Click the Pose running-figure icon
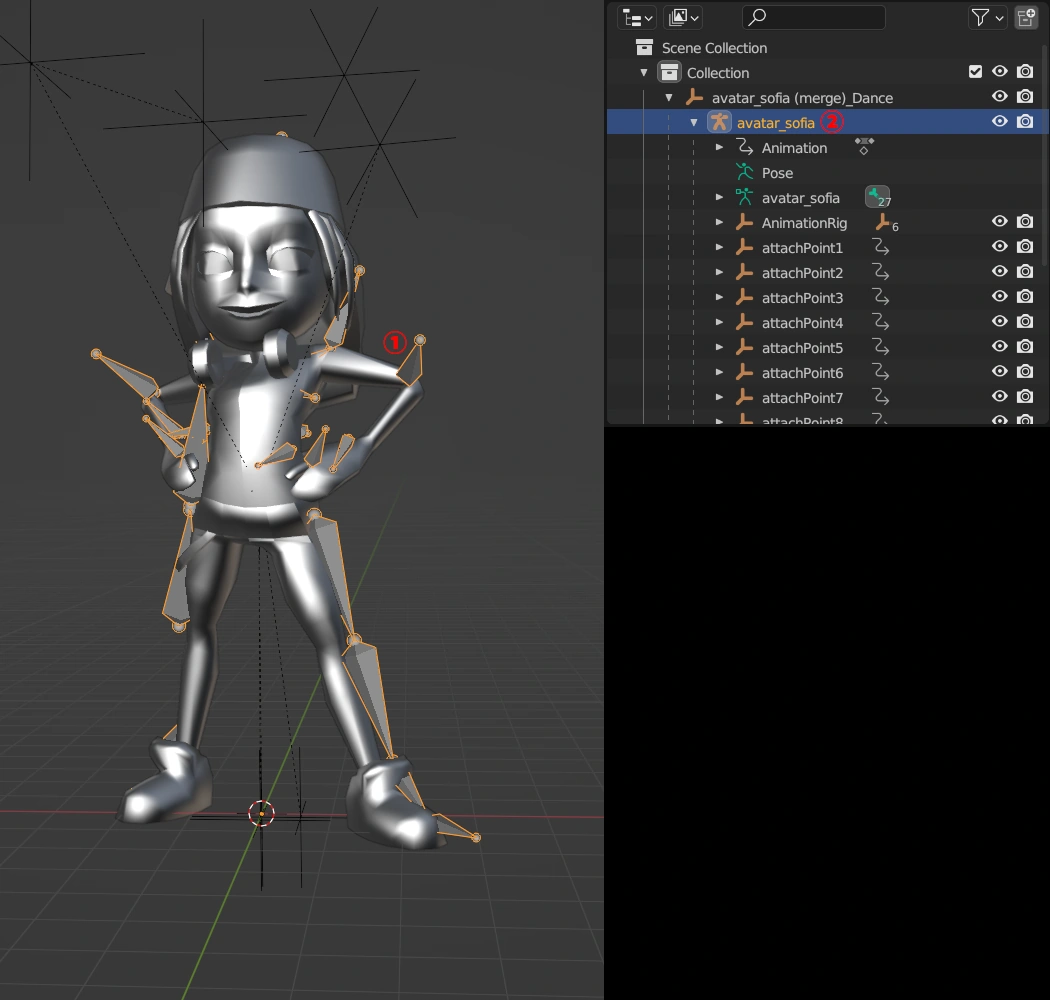1050x1000 pixels. tap(744, 173)
